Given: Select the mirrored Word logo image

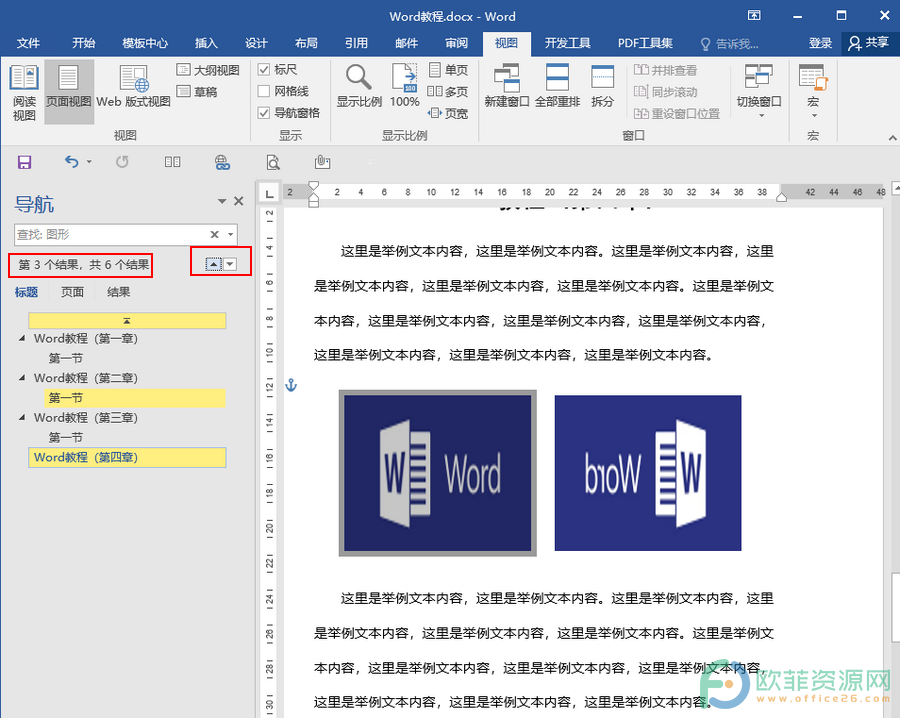Looking at the screenshot, I should tap(648, 473).
